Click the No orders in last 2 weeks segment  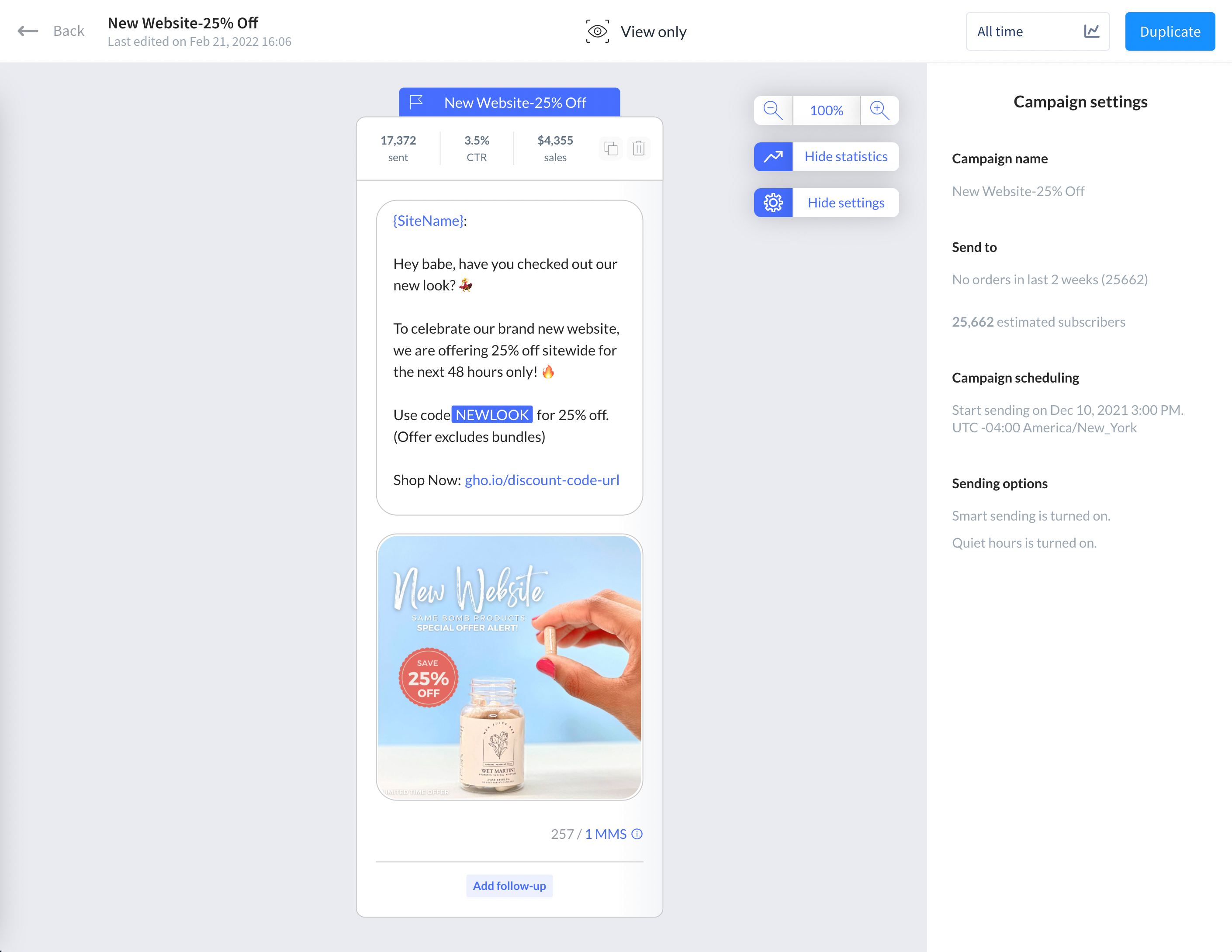coord(1050,280)
